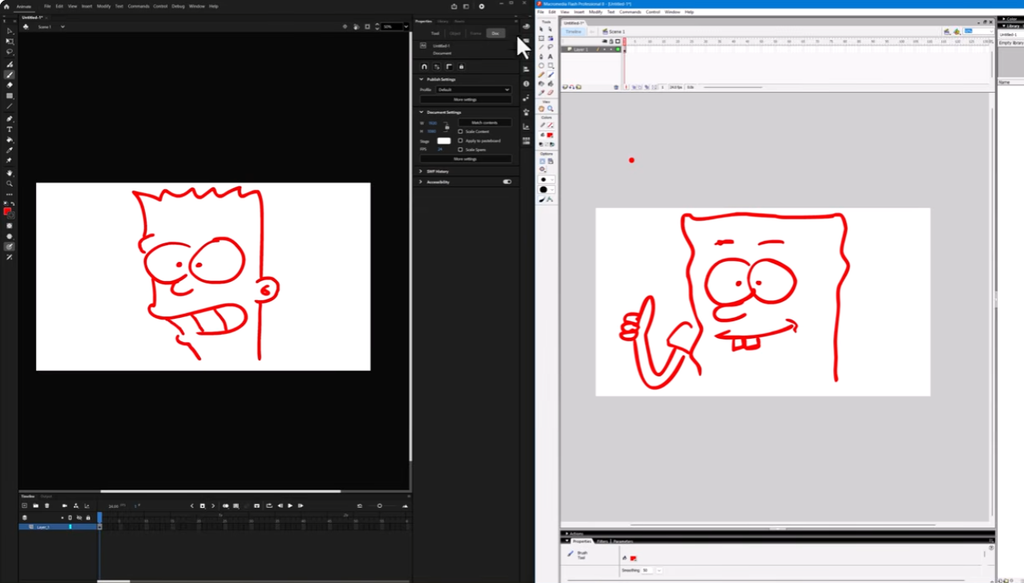The width and height of the screenshot is (1024, 583).
Task: Click More settings under Publish Settings
Action: (466, 99)
